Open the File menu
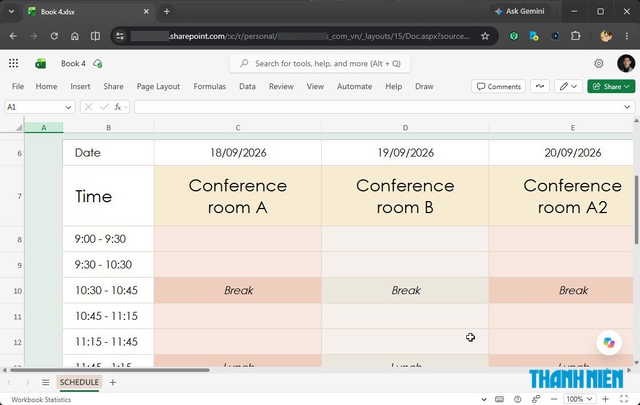The width and height of the screenshot is (640, 405). coord(18,86)
